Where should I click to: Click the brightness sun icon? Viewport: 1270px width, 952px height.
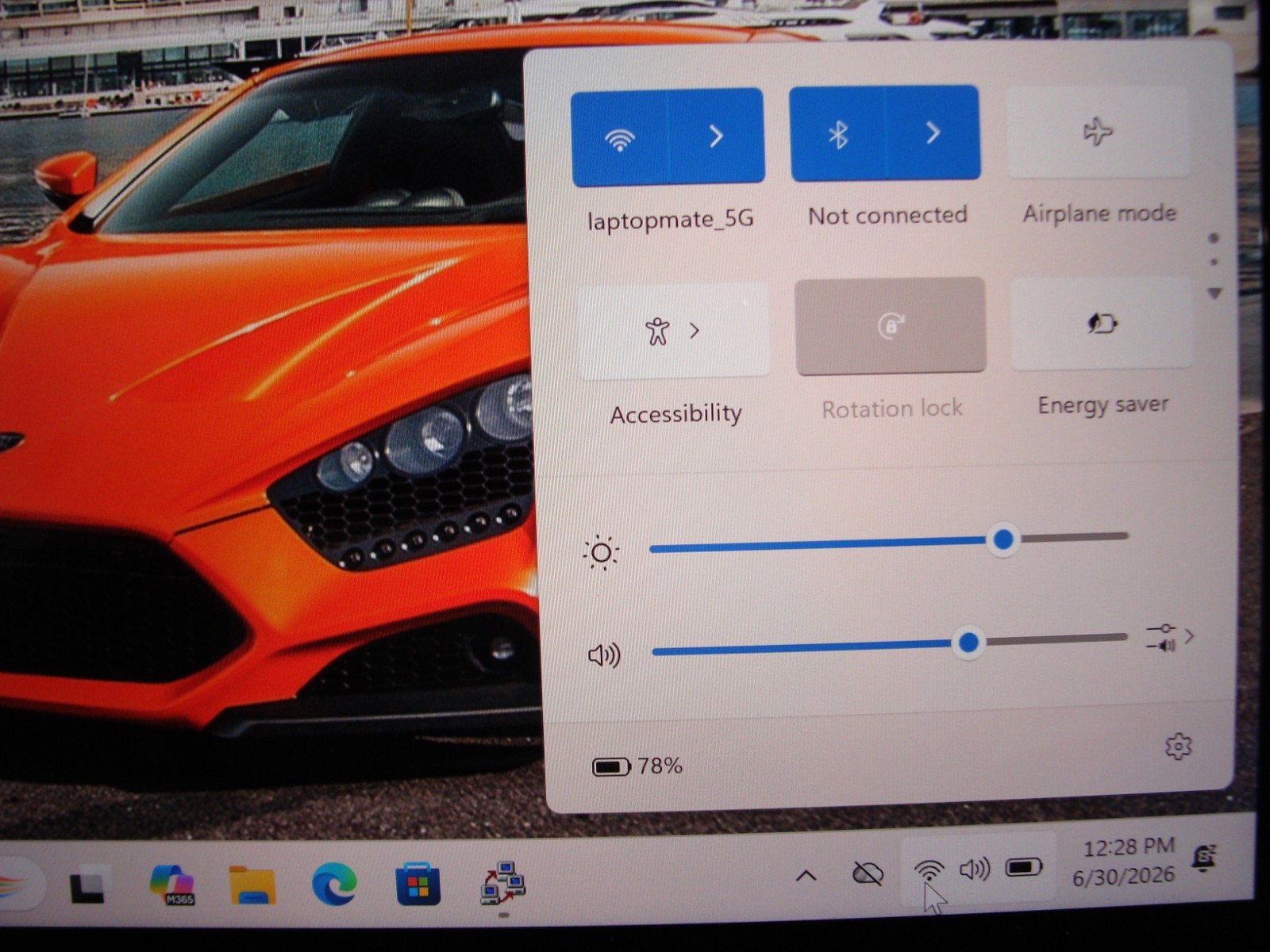[x=601, y=553]
